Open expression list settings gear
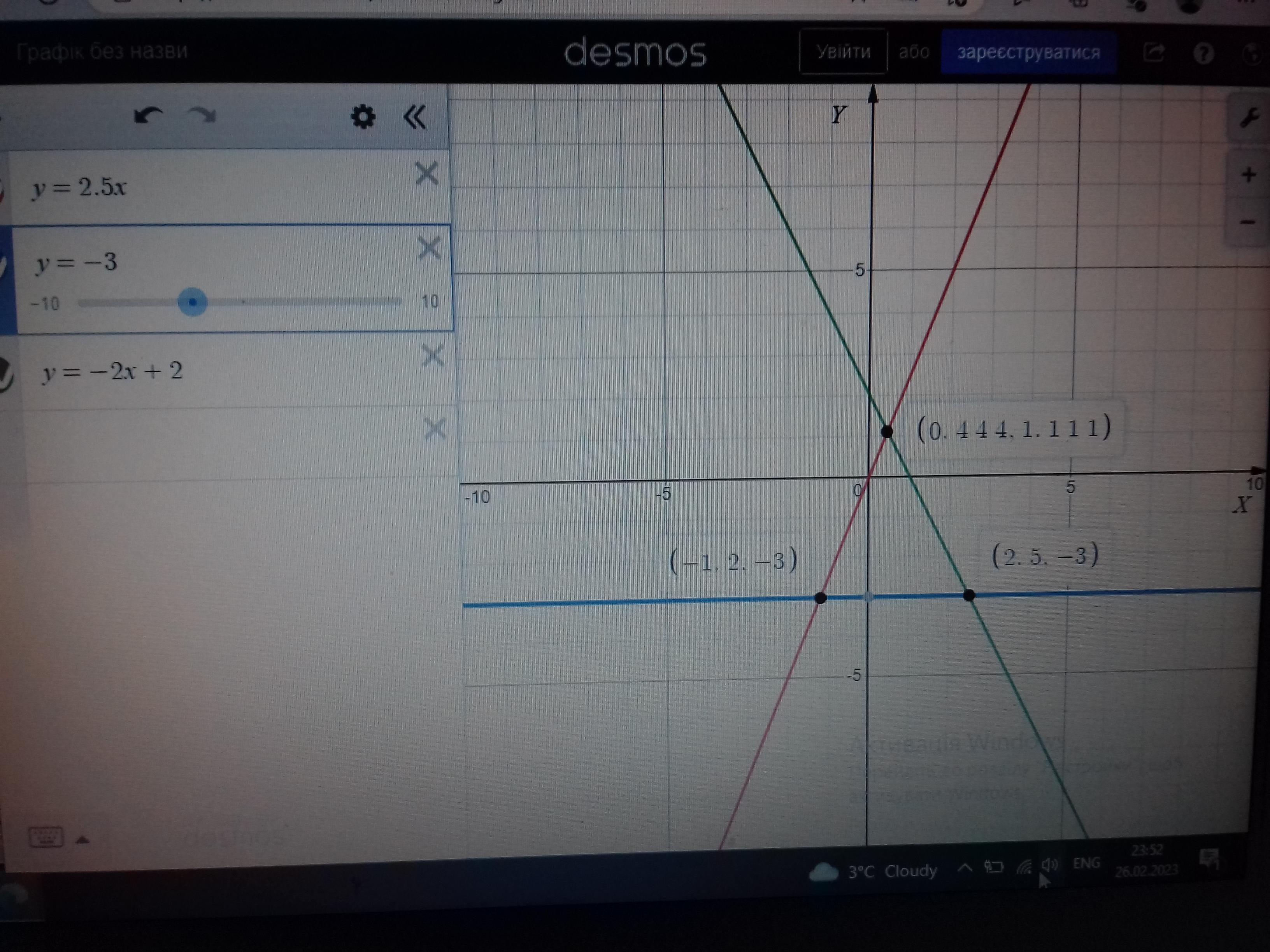Image resolution: width=1270 pixels, height=952 pixels. [x=363, y=117]
